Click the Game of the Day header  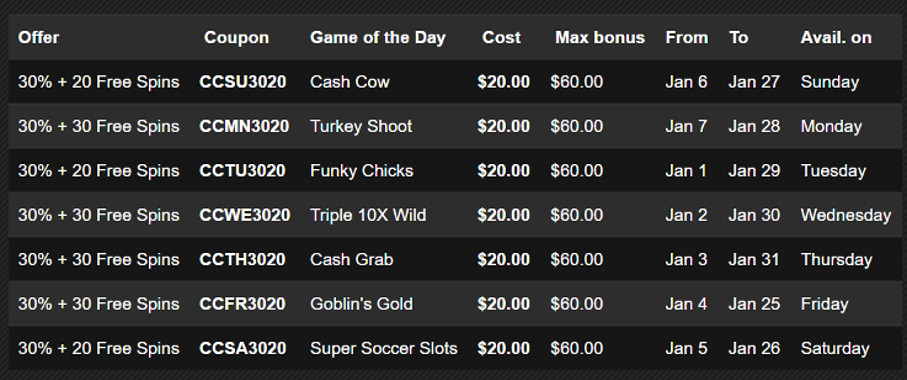coord(378,38)
